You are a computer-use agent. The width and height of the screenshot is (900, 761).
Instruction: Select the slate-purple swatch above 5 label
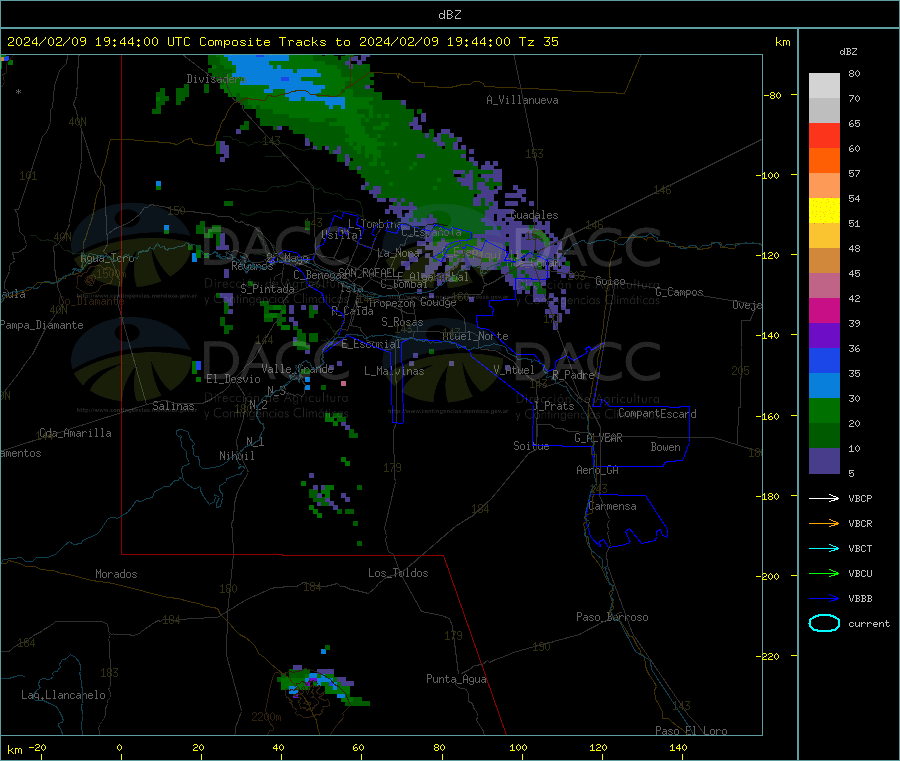tap(824, 461)
